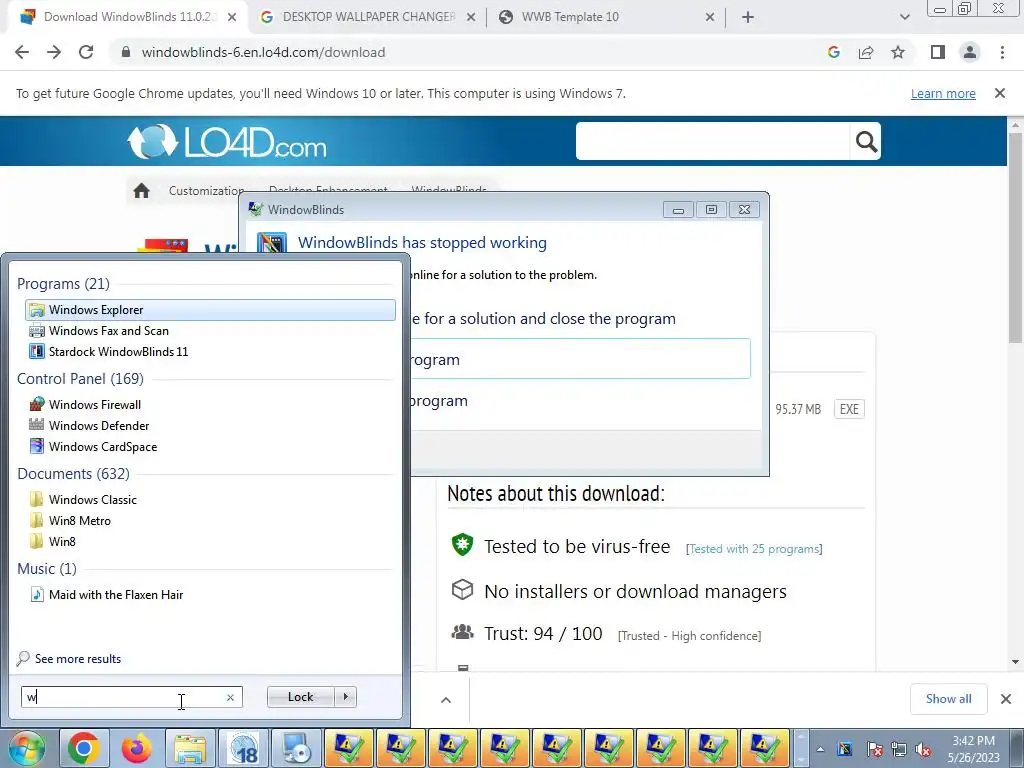Viewport: 1024px width, 768px height.
Task: Open Chrome three-dot menu
Action: [1002, 52]
